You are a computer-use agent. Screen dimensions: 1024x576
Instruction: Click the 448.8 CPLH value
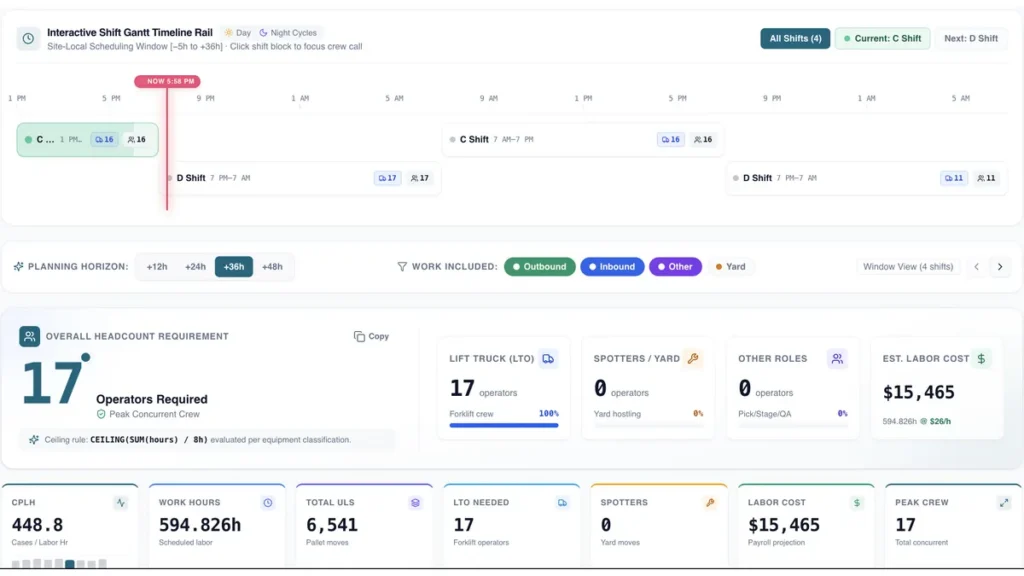(37, 524)
